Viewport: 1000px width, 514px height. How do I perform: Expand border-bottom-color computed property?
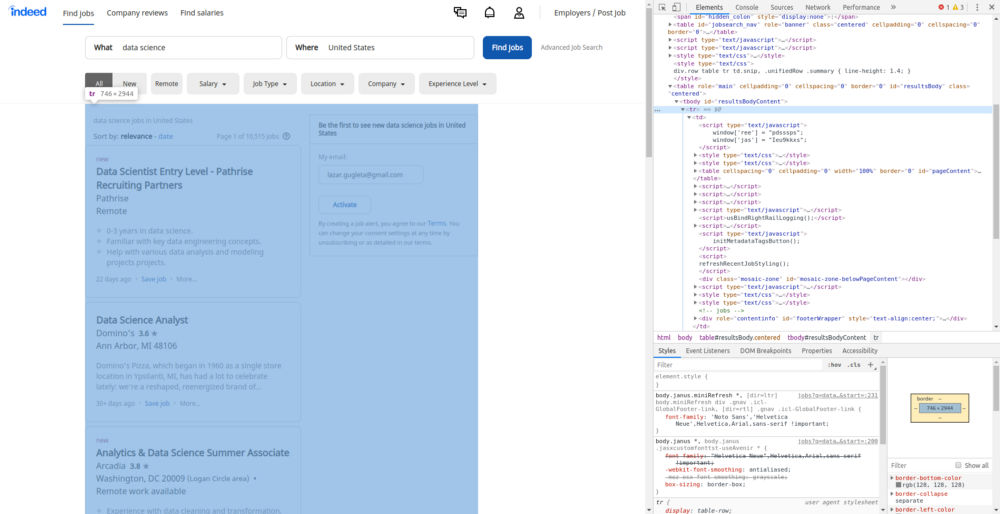tap(892, 478)
